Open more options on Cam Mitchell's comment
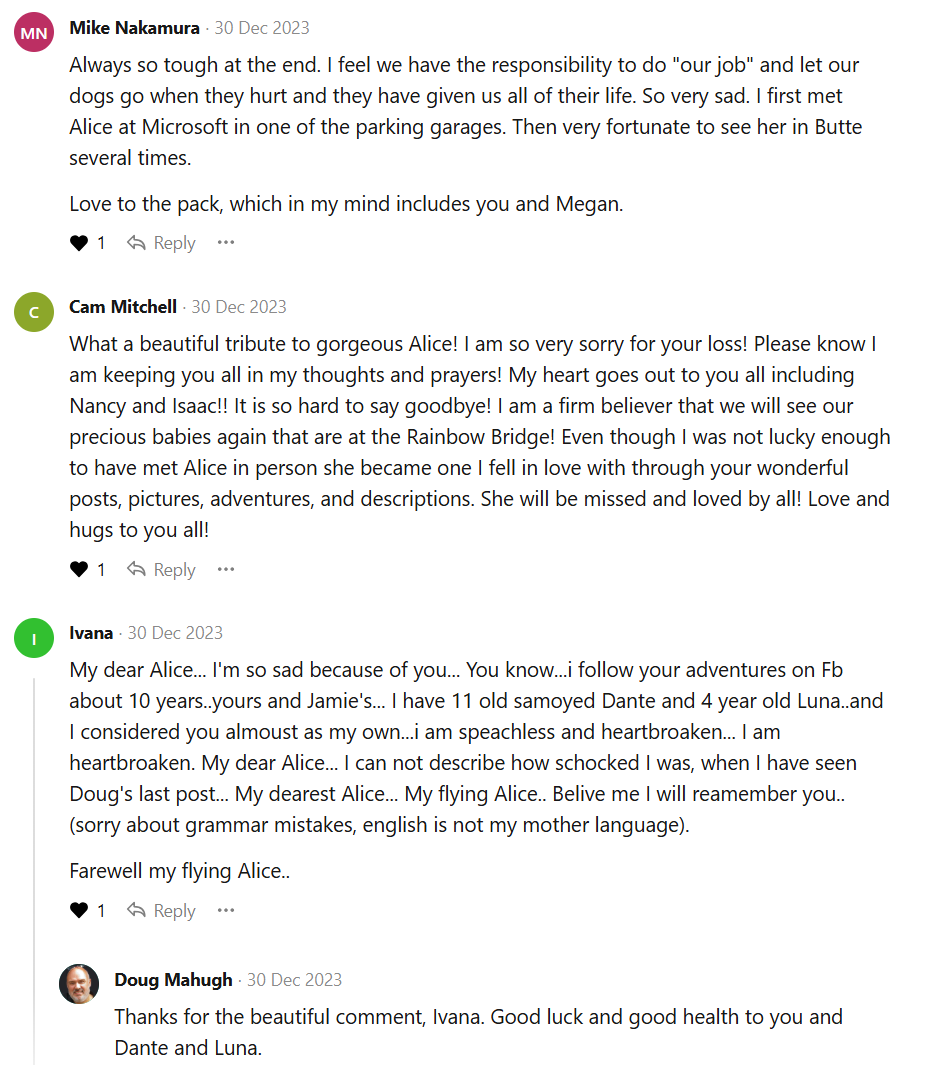This screenshot has height=1065, width=929. [x=226, y=570]
